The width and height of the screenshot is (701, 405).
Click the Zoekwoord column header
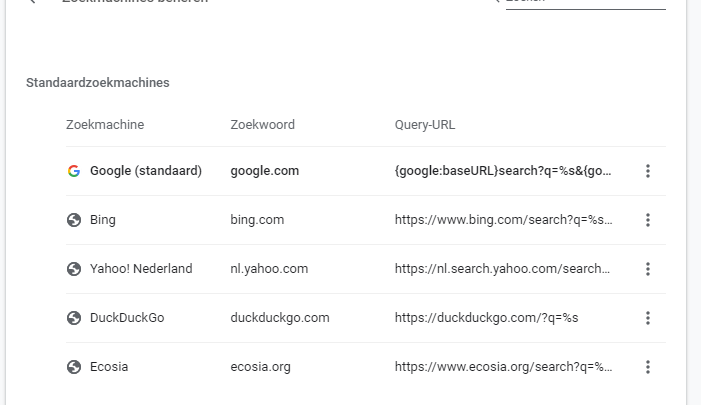pos(262,125)
